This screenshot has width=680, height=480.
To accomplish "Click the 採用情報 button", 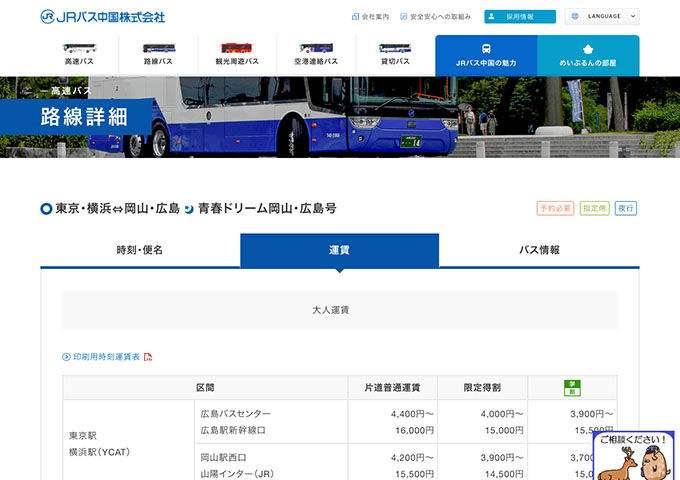I will 520,17.
